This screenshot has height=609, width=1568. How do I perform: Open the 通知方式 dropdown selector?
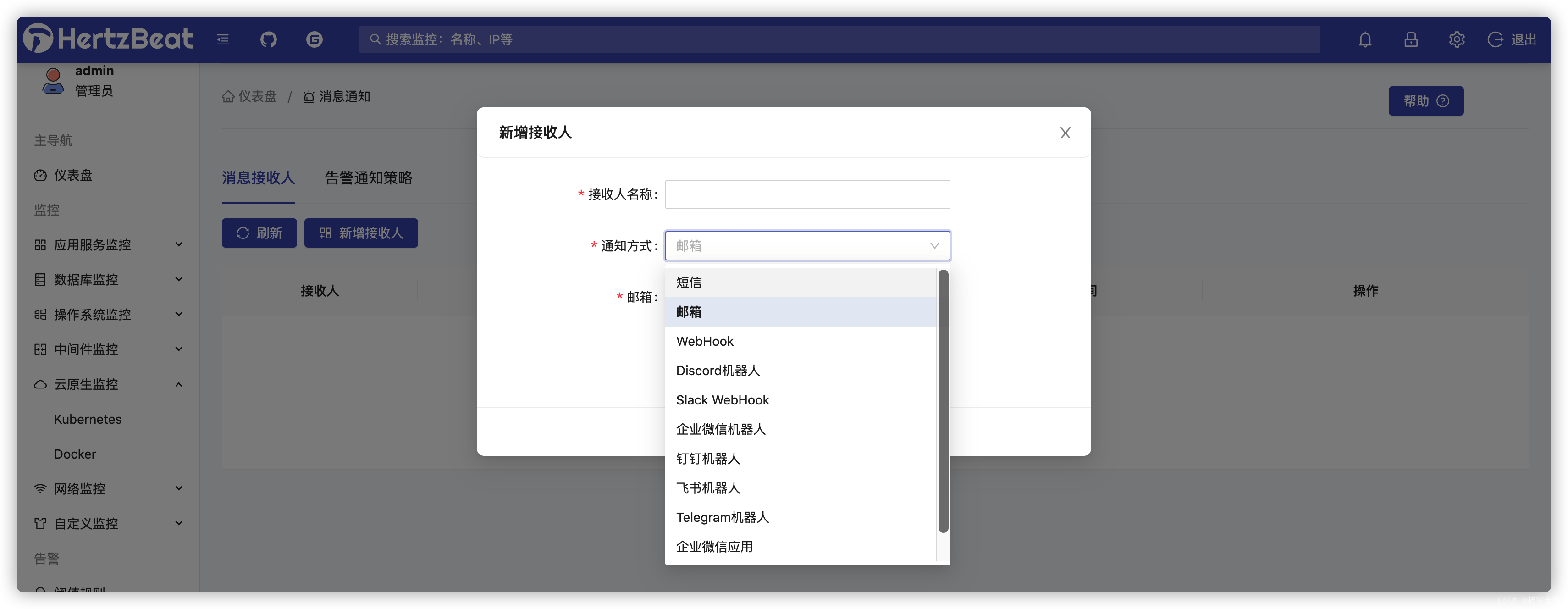pos(806,245)
